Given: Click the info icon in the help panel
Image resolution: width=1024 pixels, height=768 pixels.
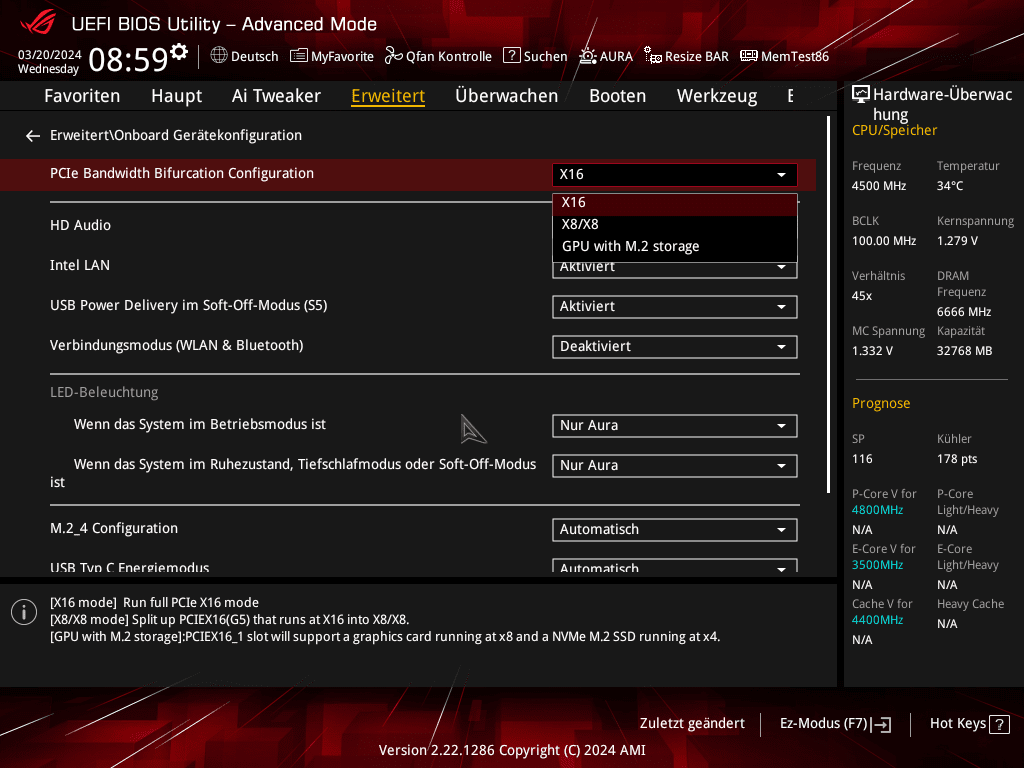Looking at the screenshot, I should point(24,612).
